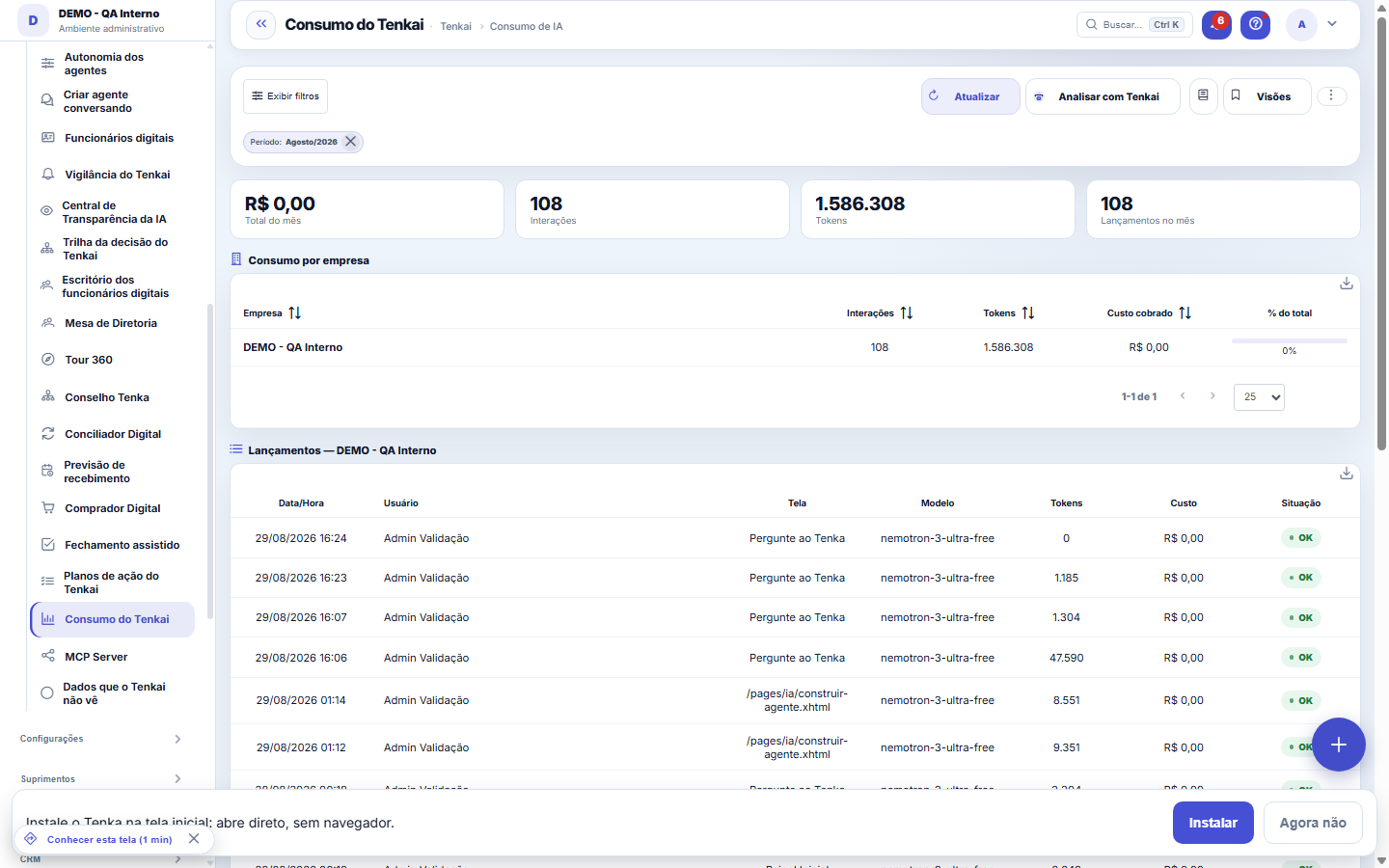
Task: Go to next page of company table
Action: (1212, 396)
